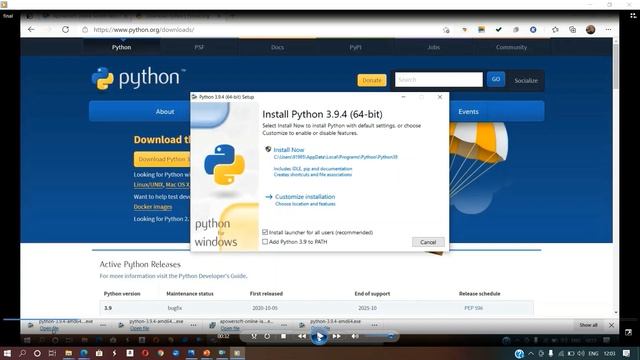The height and width of the screenshot is (360, 640).
Task: Open the browser Collections icon
Action: pos(573,29)
